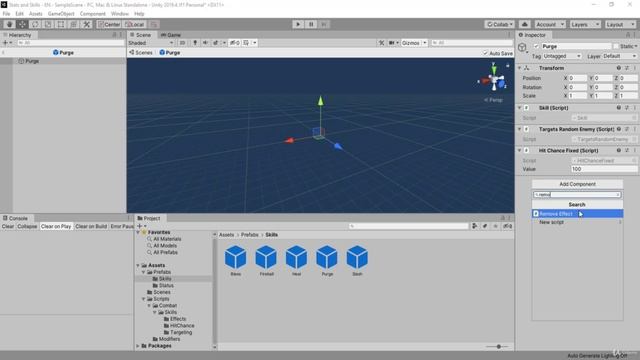Screen dimensions: 640x360
Task: Click the Hierarchy lock icon
Action: click(114, 35)
